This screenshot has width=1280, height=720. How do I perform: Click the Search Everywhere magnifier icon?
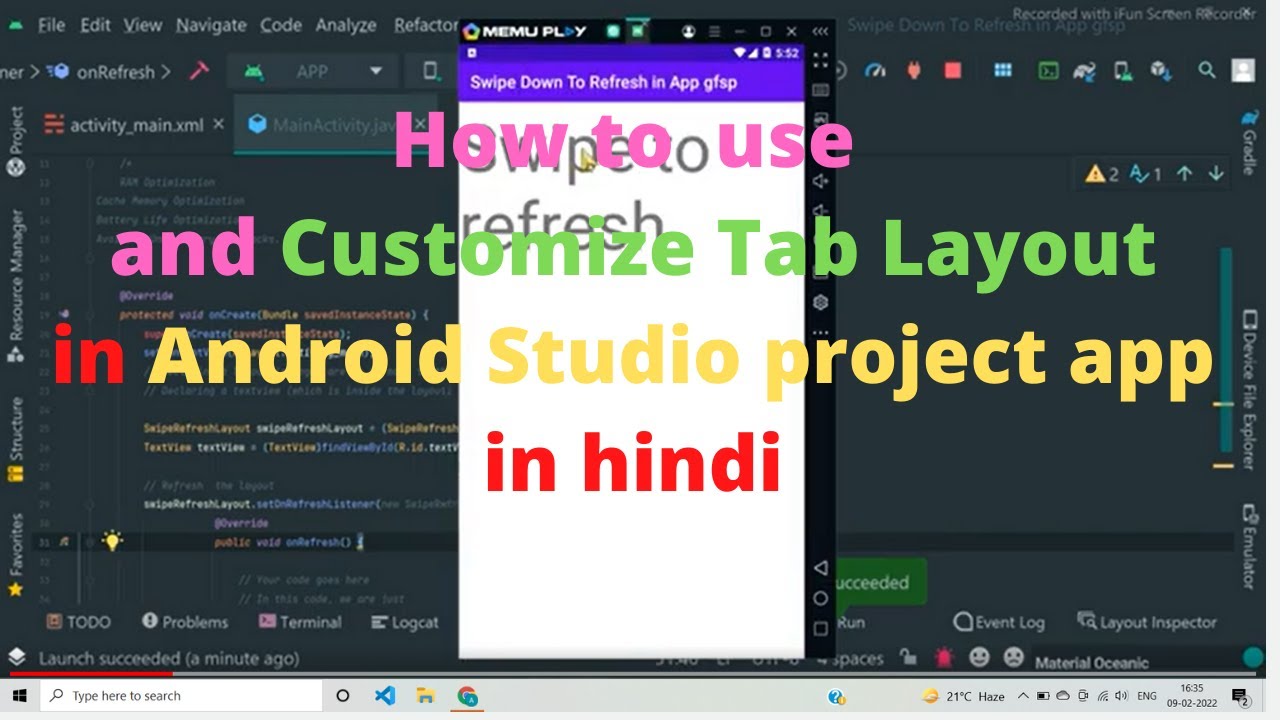tap(1207, 70)
